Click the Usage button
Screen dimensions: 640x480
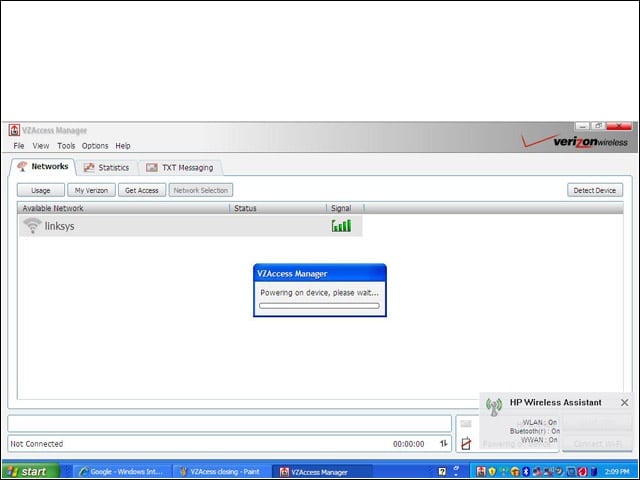[41, 190]
